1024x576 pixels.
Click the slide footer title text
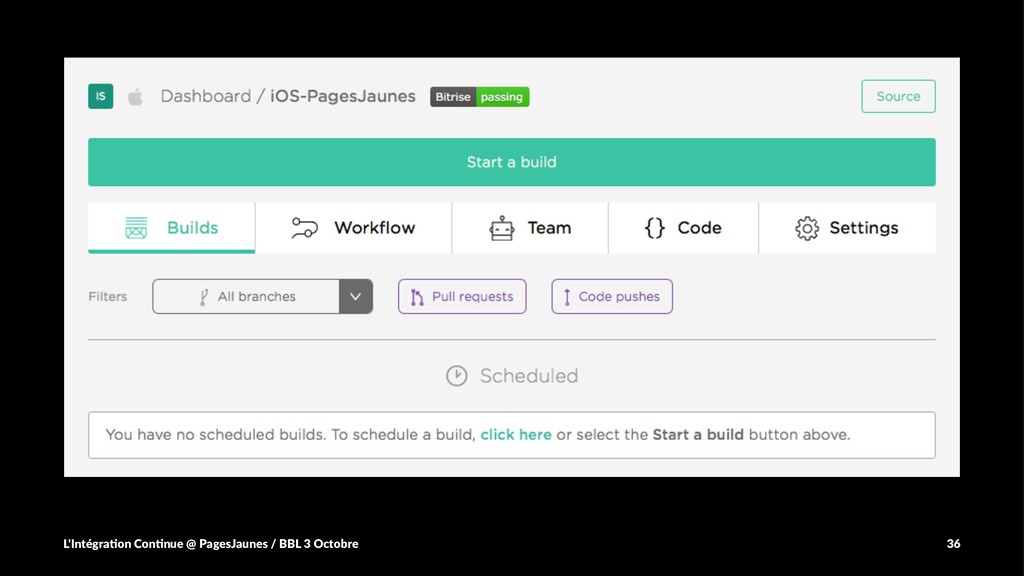click(211, 543)
